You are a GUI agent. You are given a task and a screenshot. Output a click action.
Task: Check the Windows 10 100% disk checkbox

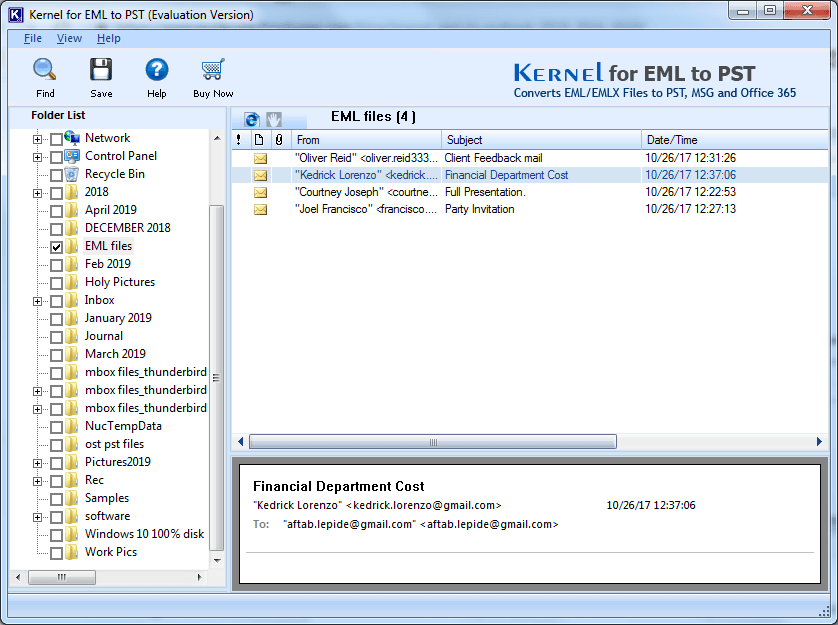pos(56,535)
